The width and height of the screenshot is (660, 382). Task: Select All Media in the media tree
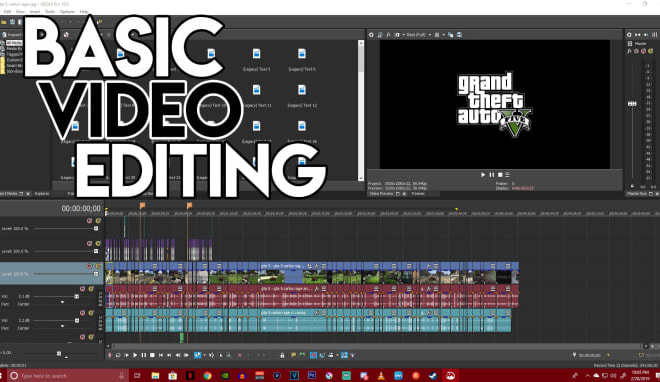click(x=14, y=43)
